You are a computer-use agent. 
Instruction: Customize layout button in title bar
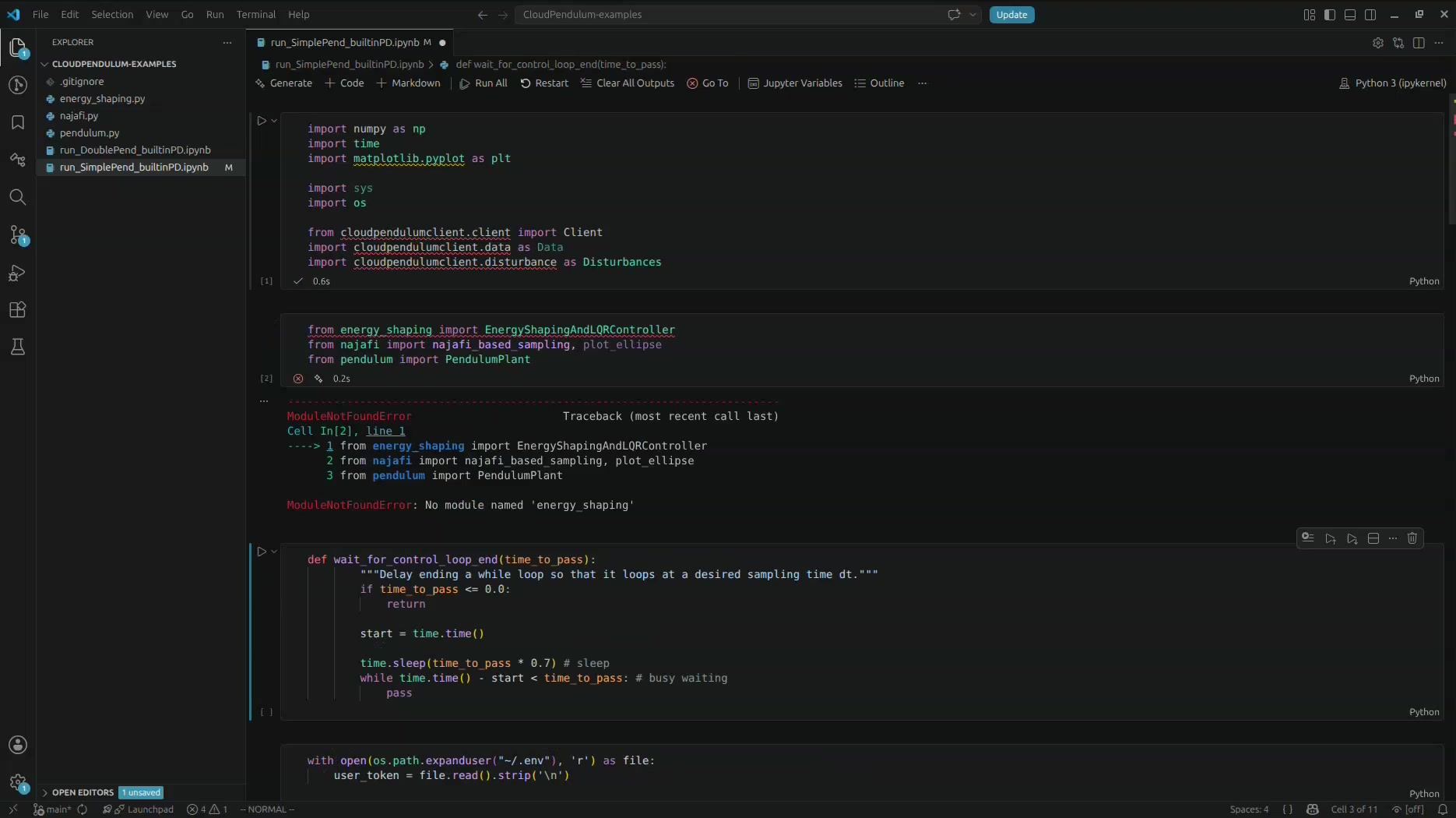click(1310, 15)
